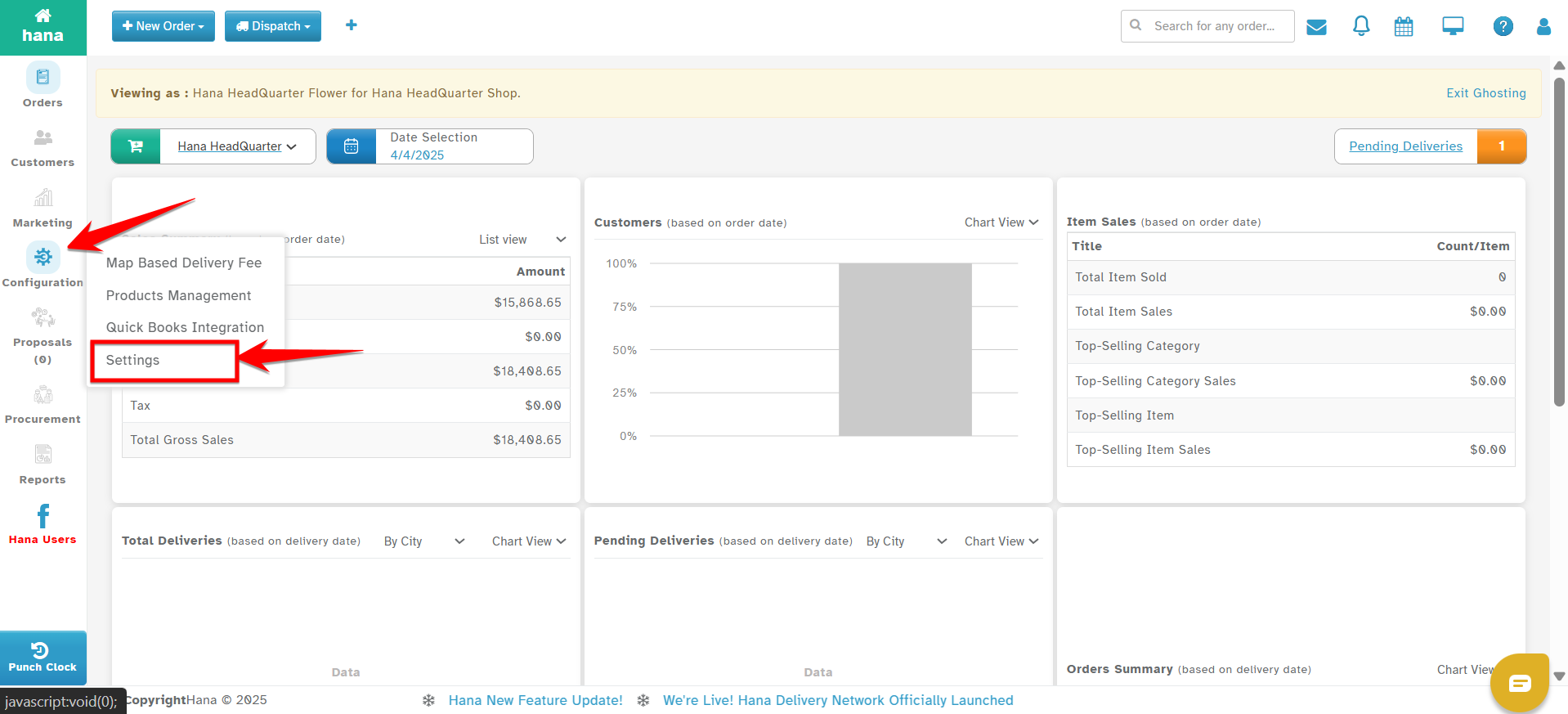Click the page vertical scrollbar thumb
The width and height of the screenshot is (1568, 714).
click(x=1559, y=241)
